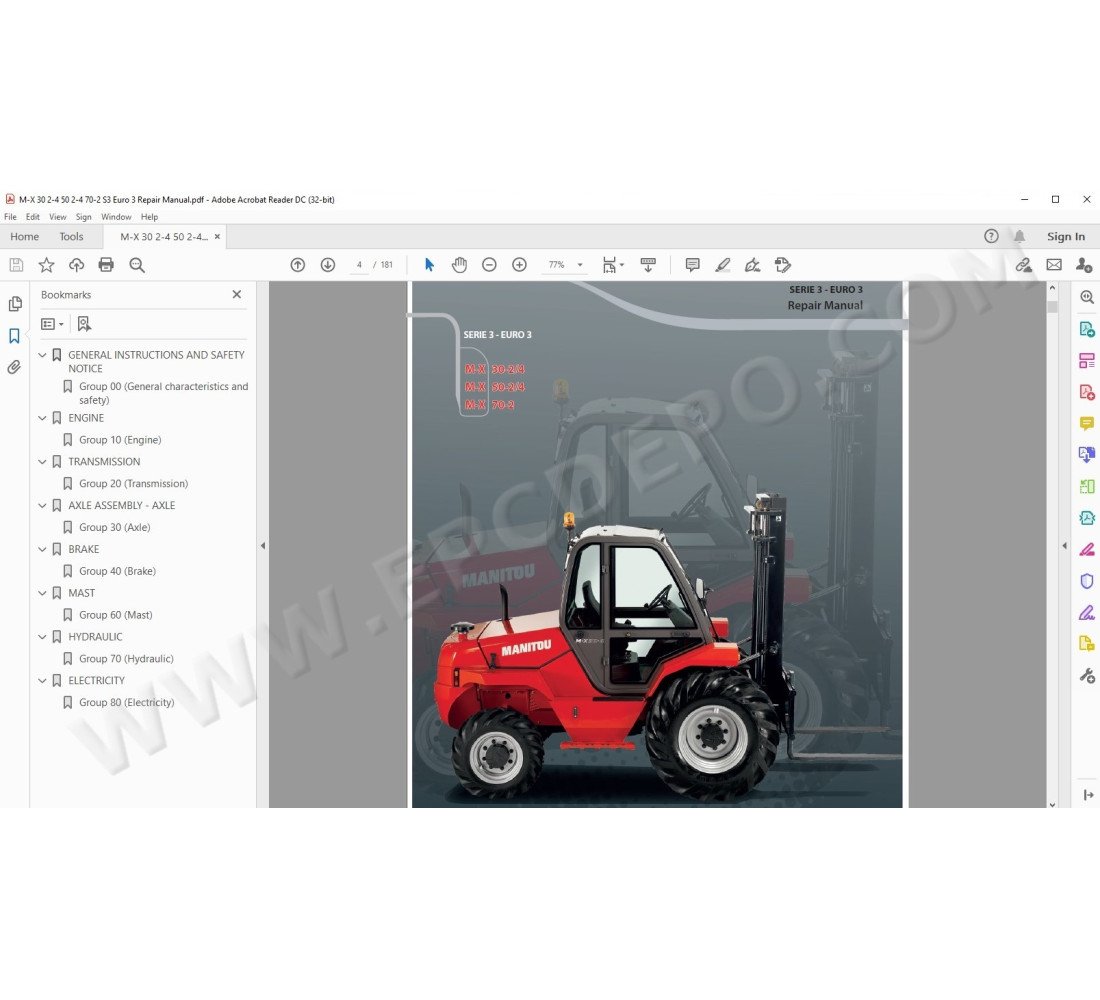1100x1000 pixels.
Task: Activate the Hand pan tool
Action: pos(460,265)
